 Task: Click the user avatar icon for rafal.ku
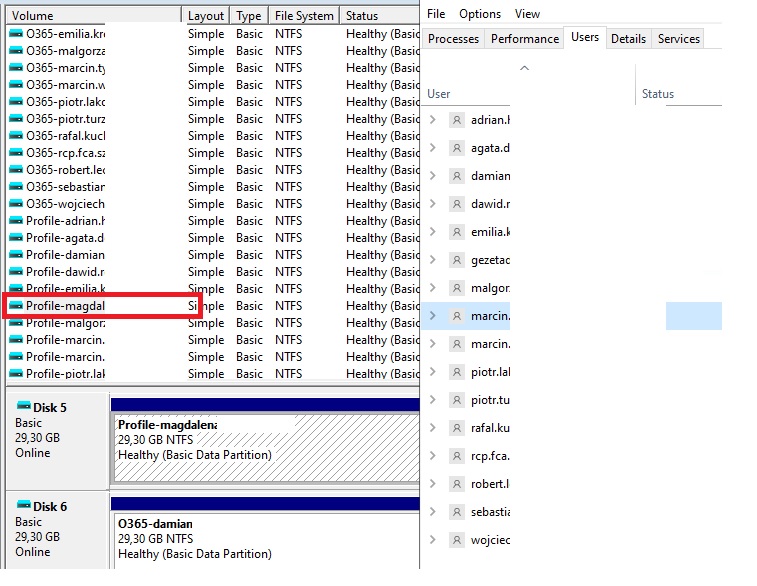click(x=456, y=428)
